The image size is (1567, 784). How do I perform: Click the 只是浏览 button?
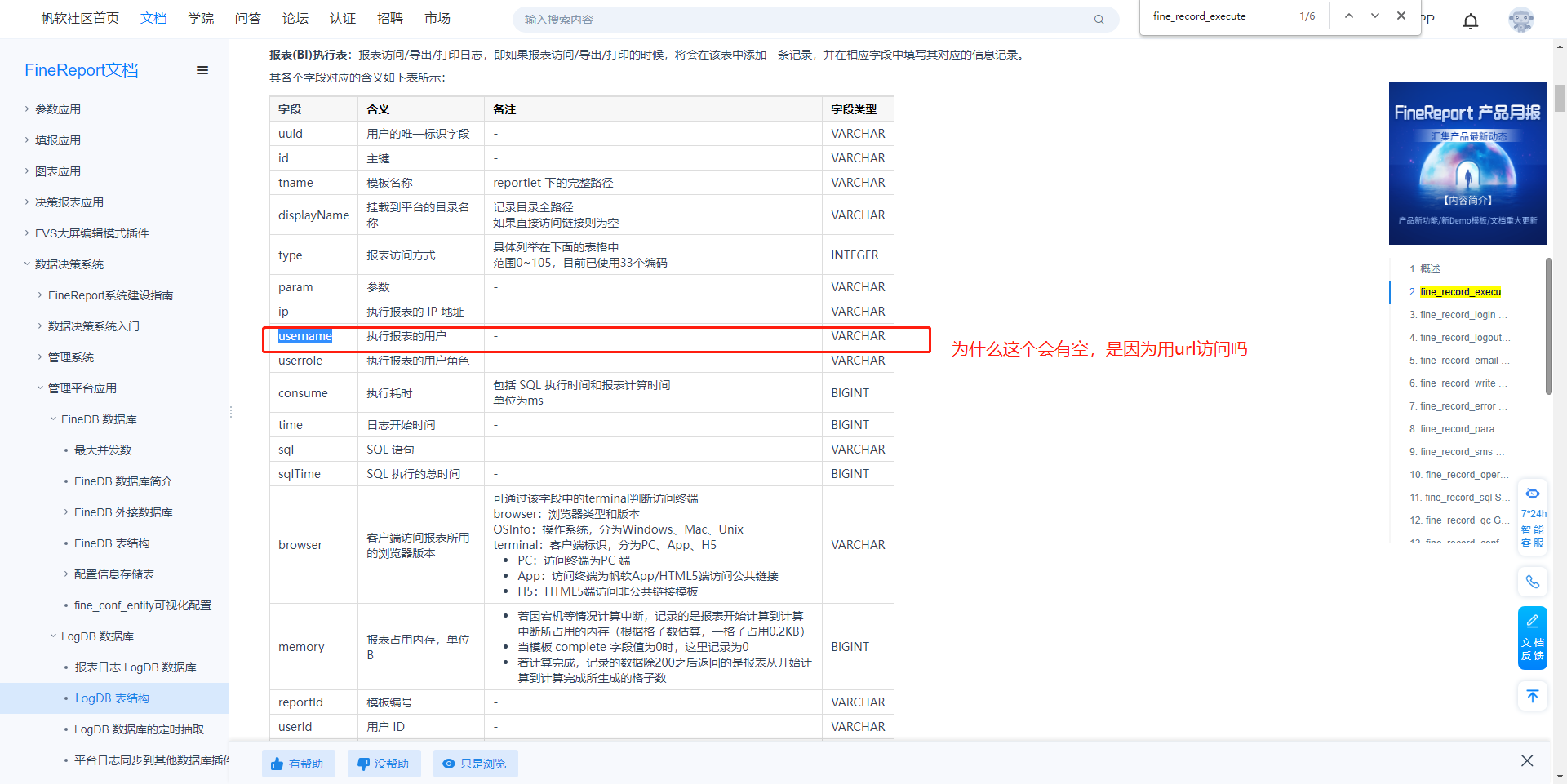click(475, 764)
